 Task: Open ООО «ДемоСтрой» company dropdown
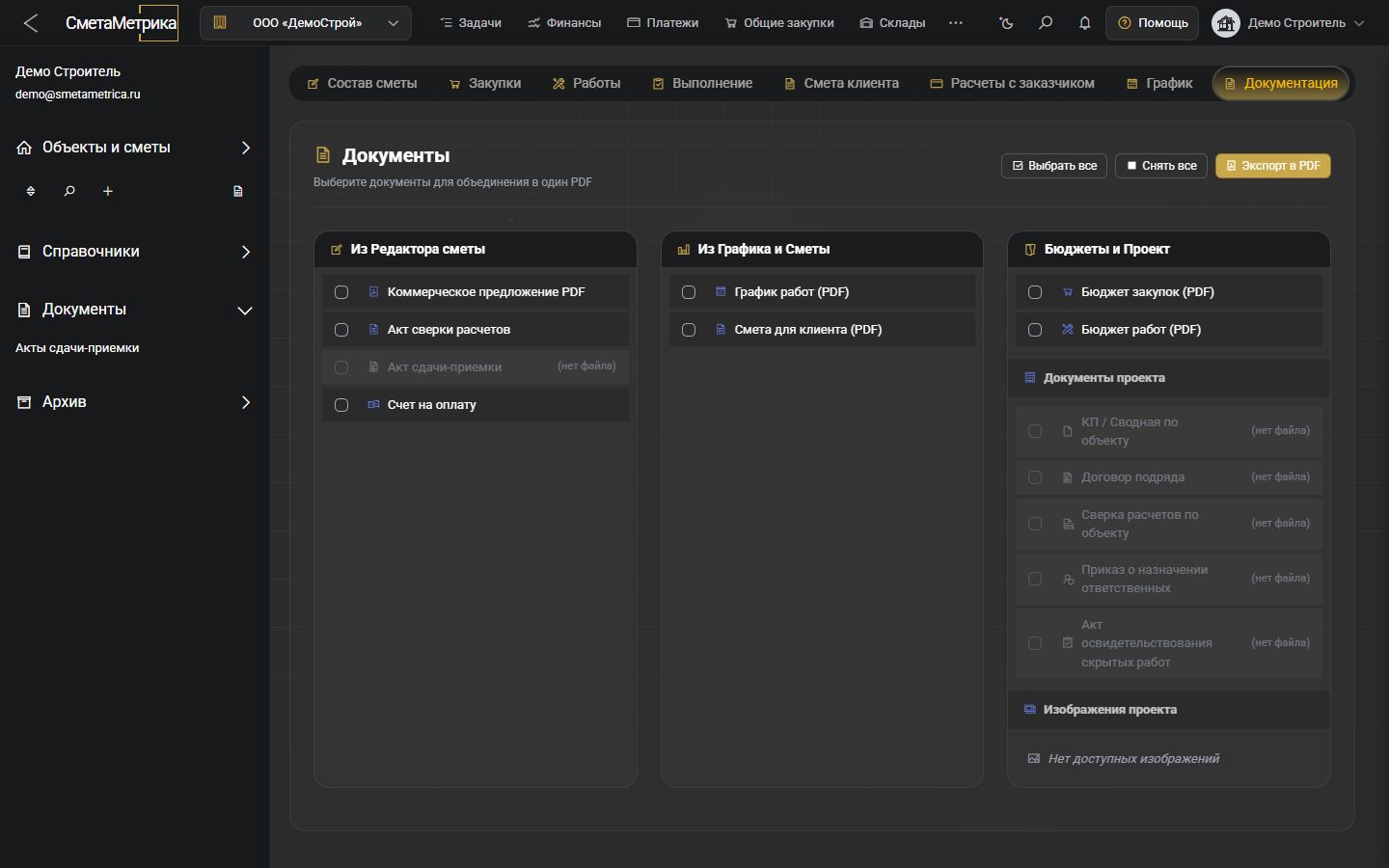(x=306, y=23)
